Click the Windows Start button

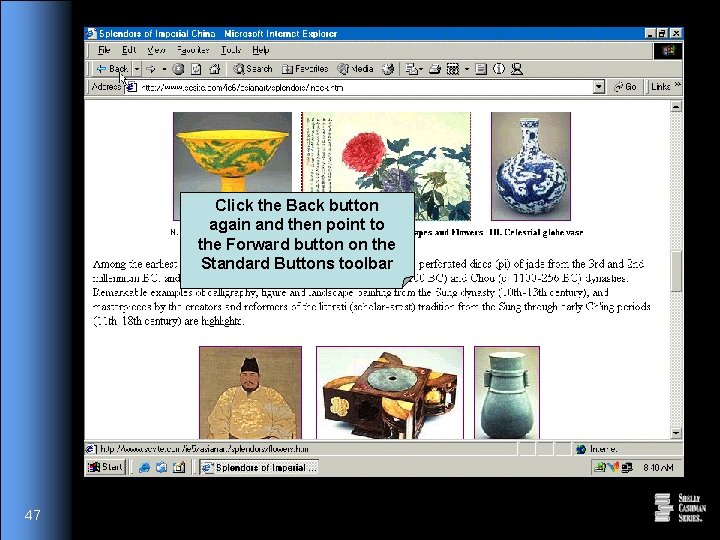[x=106, y=467]
